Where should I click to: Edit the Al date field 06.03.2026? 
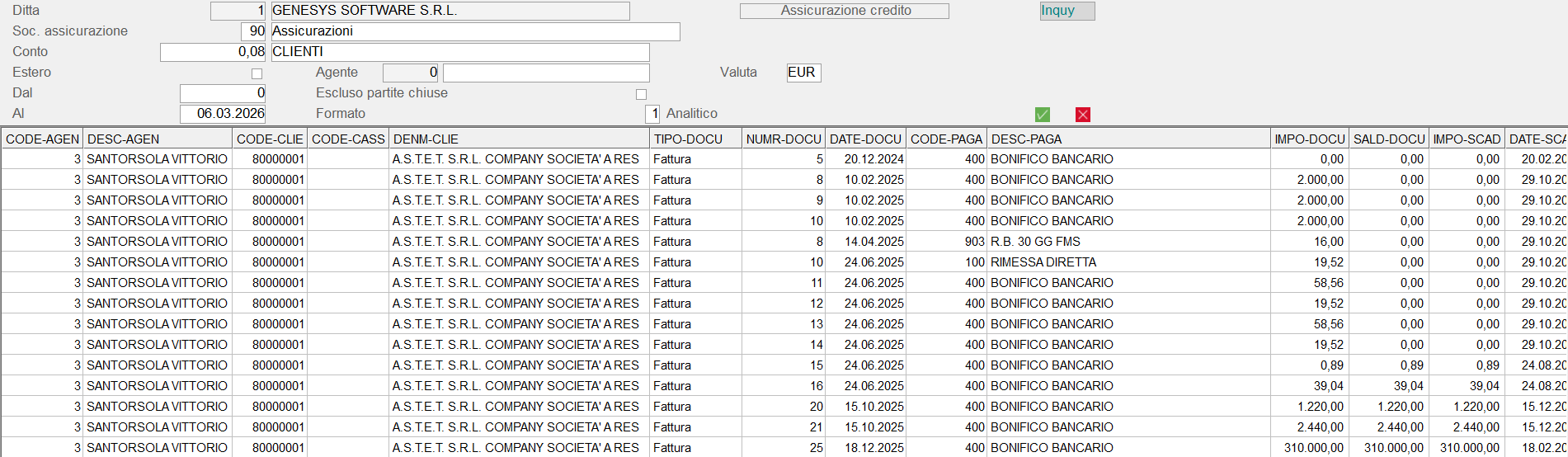click(223, 114)
